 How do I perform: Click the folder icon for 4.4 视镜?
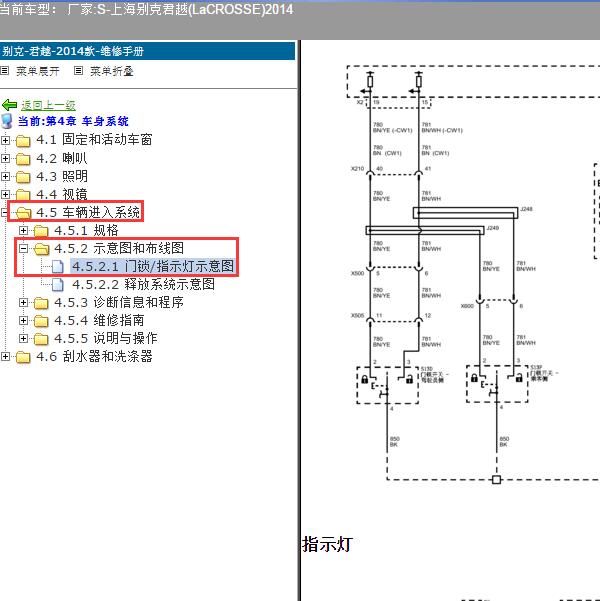click(23, 195)
